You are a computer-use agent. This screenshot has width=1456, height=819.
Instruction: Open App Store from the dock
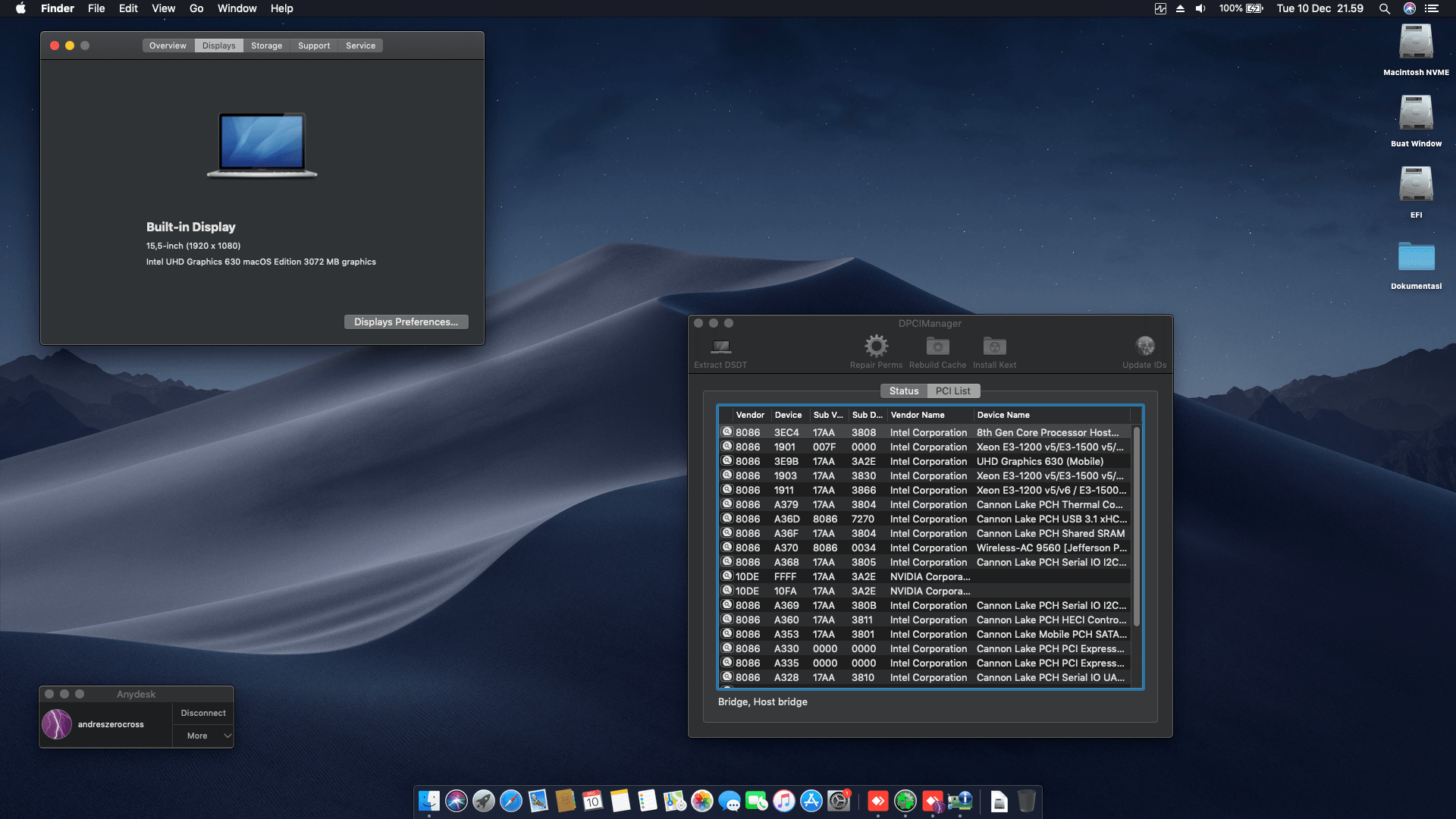click(811, 801)
